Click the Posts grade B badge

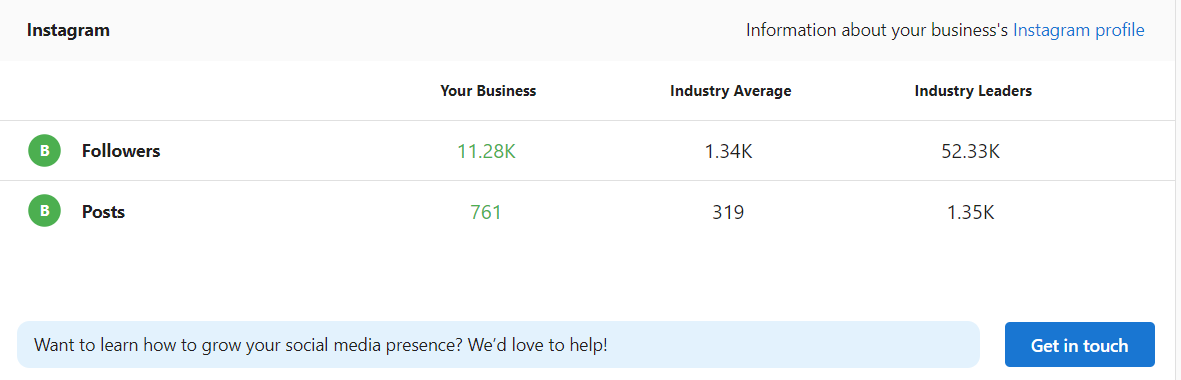pos(44,211)
